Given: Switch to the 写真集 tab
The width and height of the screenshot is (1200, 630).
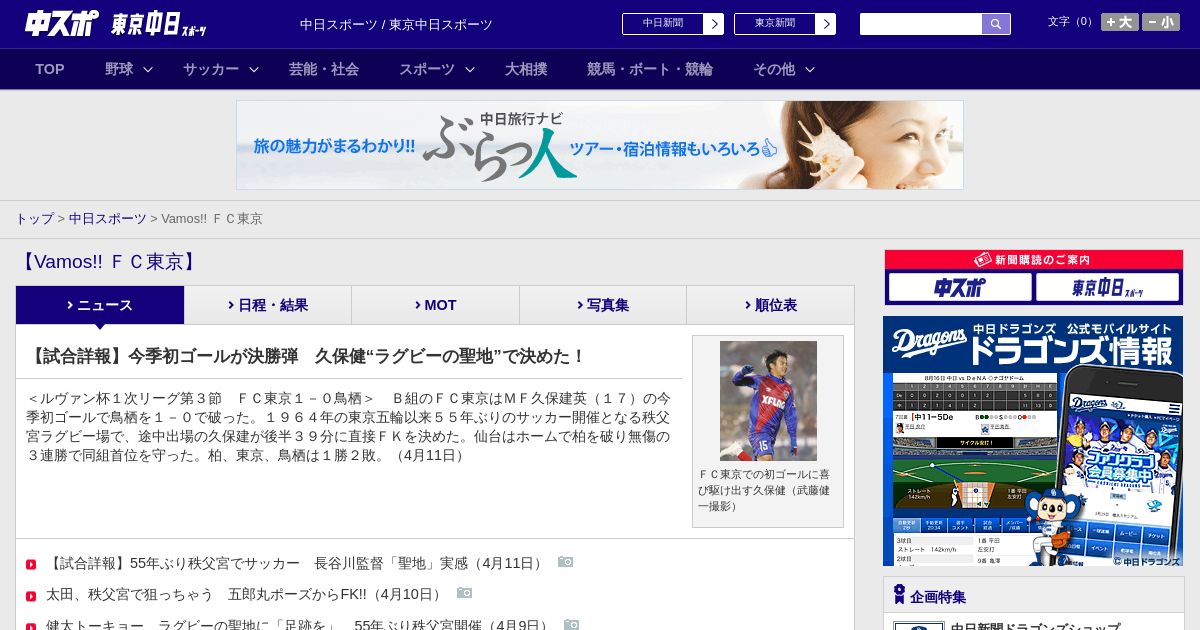Looking at the screenshot, I should click(x=603, y=305).
